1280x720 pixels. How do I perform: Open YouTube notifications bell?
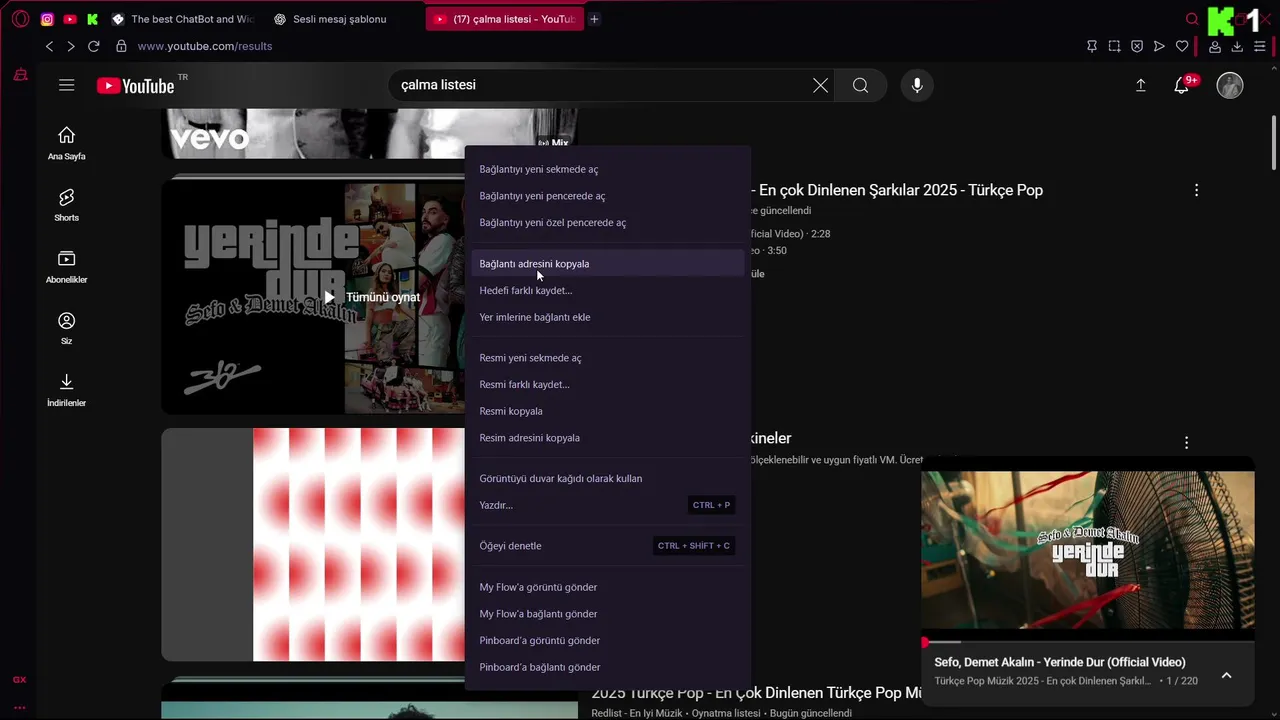pos(1182,85)
